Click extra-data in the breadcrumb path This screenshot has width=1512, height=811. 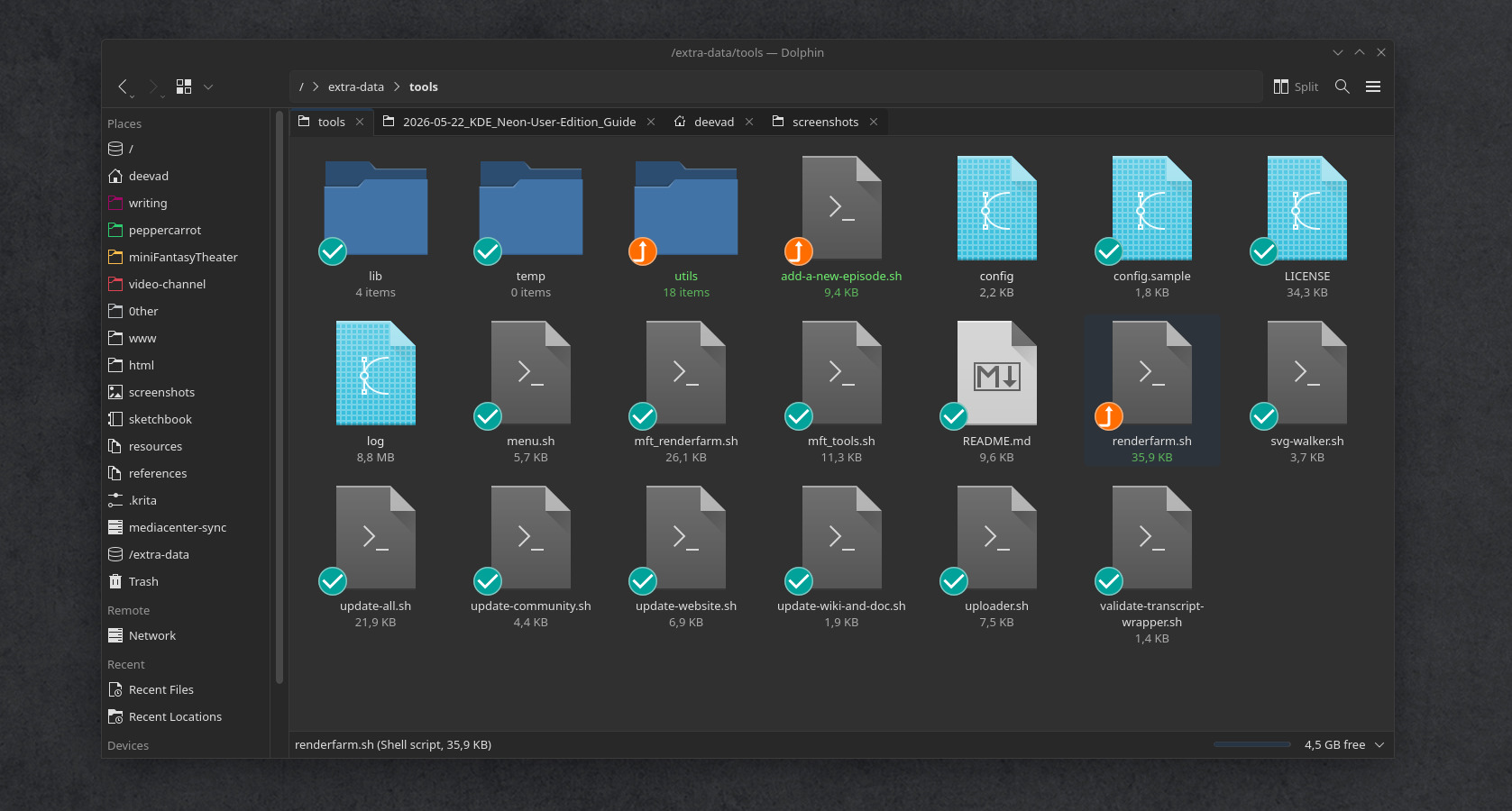pos(355,87)
